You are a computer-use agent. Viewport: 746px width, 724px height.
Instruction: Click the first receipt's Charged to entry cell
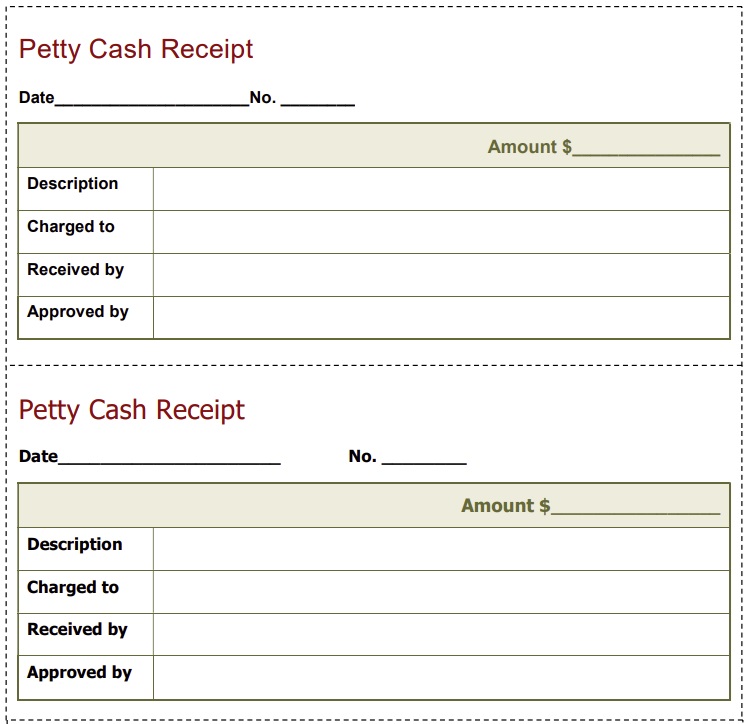(441, 232)
